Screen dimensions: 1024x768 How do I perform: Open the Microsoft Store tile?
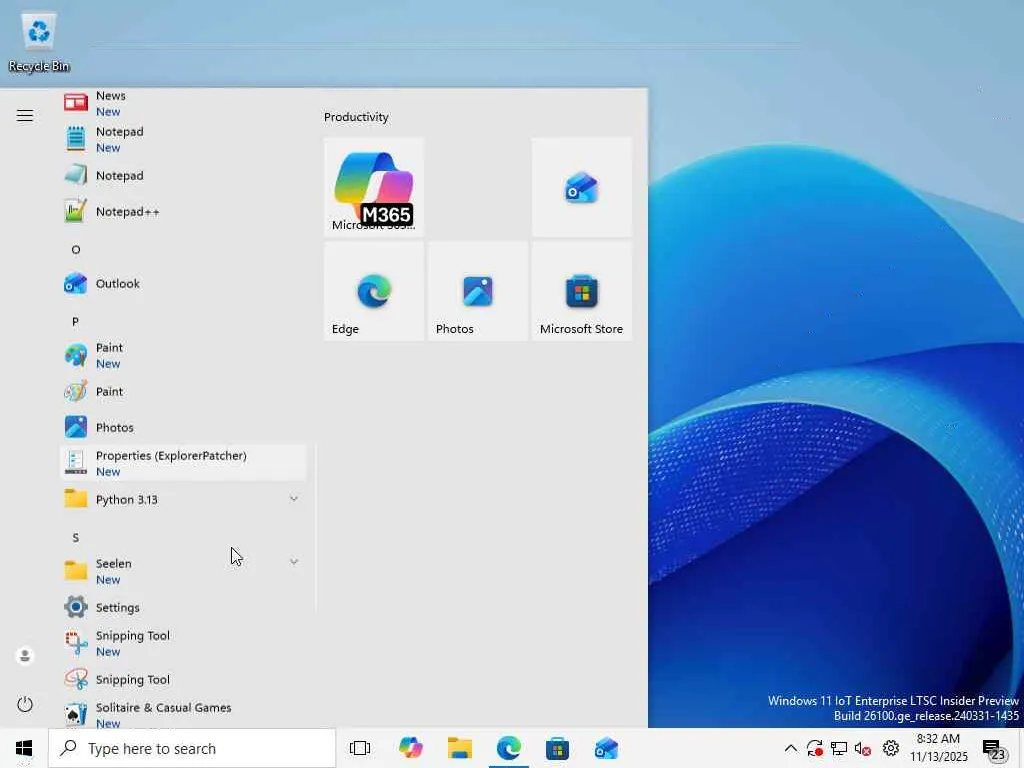581,291
